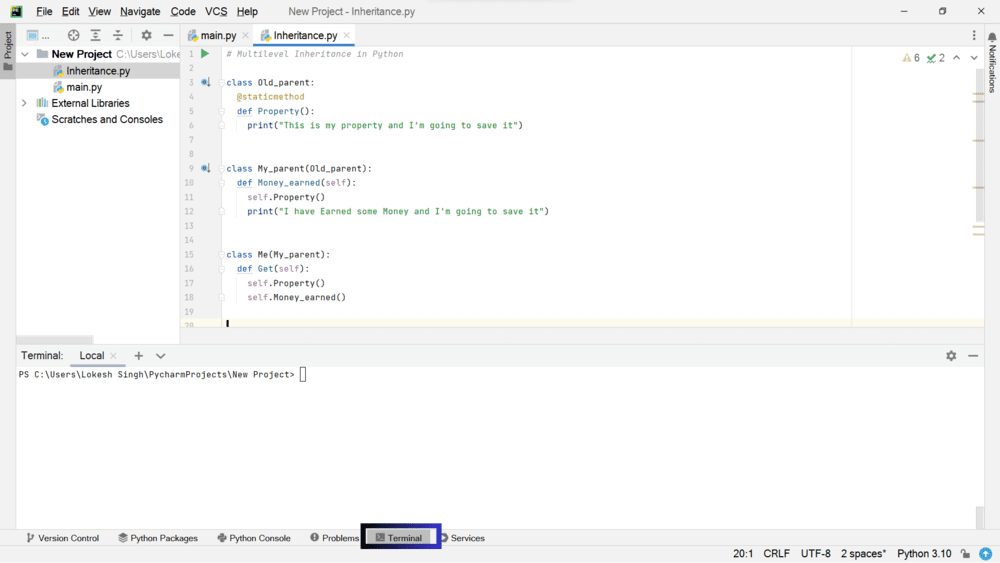
Task: Click the green Run gutter arrow
Action: pyautogui.click(x=205, y=54)
